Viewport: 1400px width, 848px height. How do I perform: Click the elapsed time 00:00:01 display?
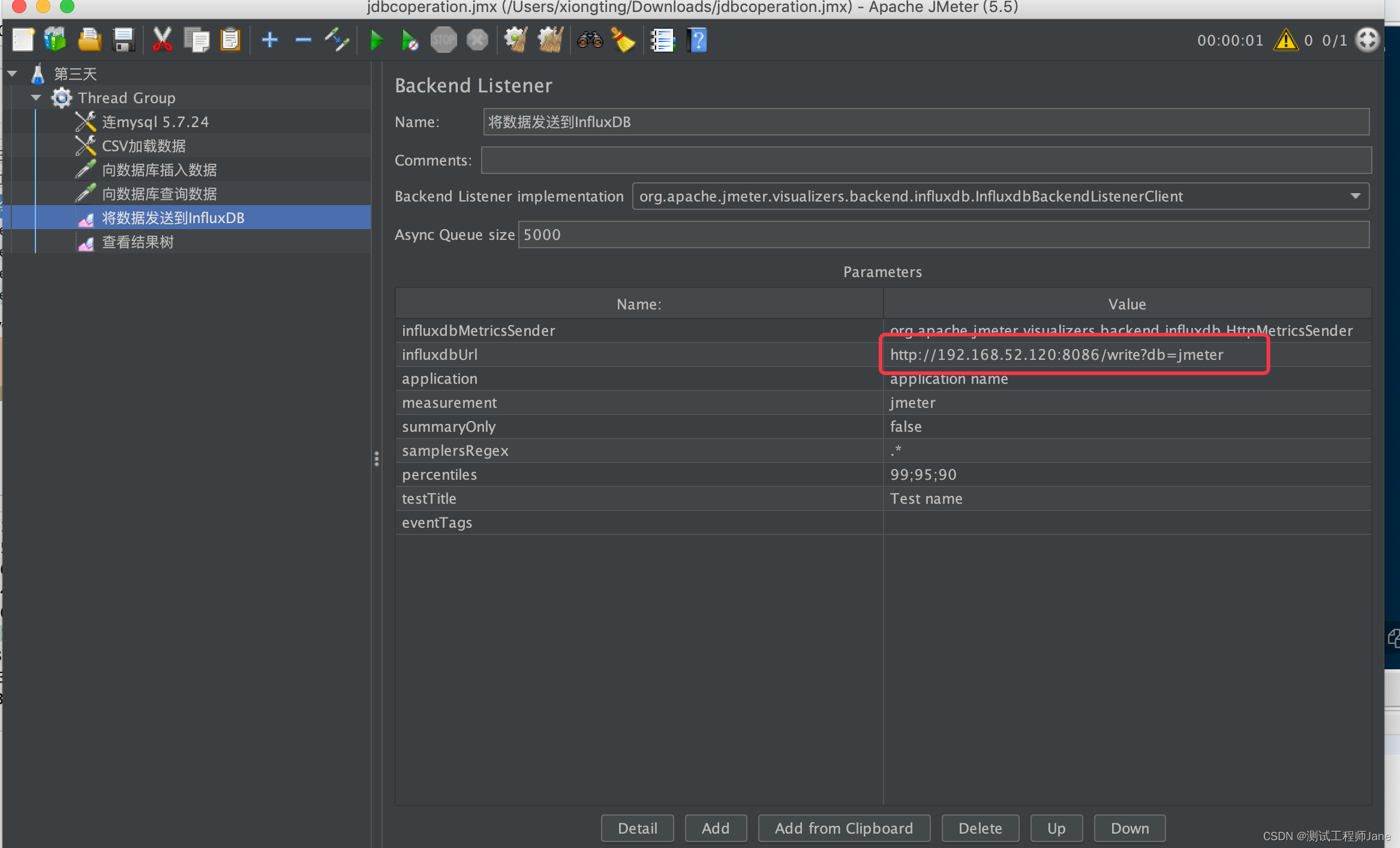pyautogui.click(x=1230, y=40)
